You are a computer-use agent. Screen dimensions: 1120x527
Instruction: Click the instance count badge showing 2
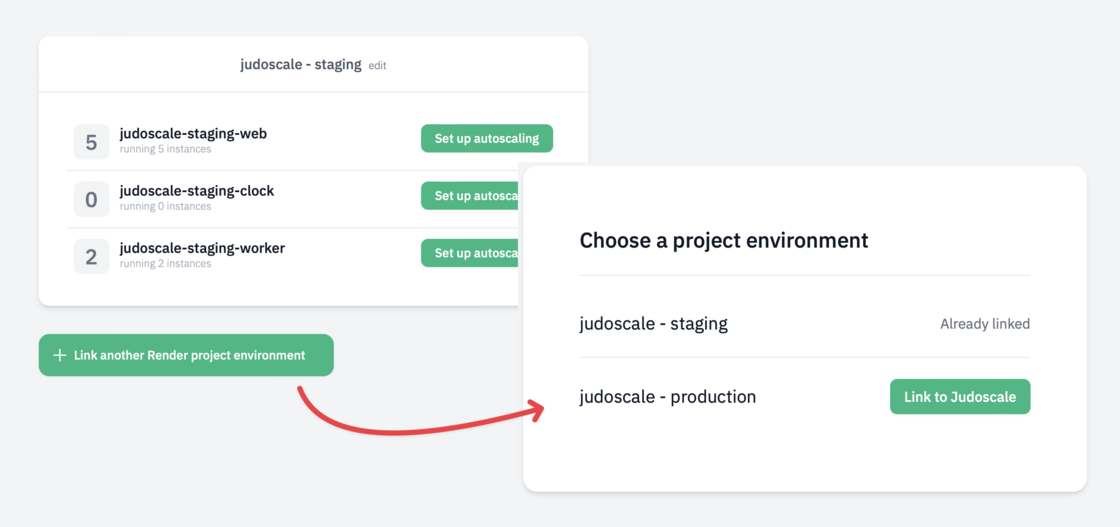(x=91, y=256)
